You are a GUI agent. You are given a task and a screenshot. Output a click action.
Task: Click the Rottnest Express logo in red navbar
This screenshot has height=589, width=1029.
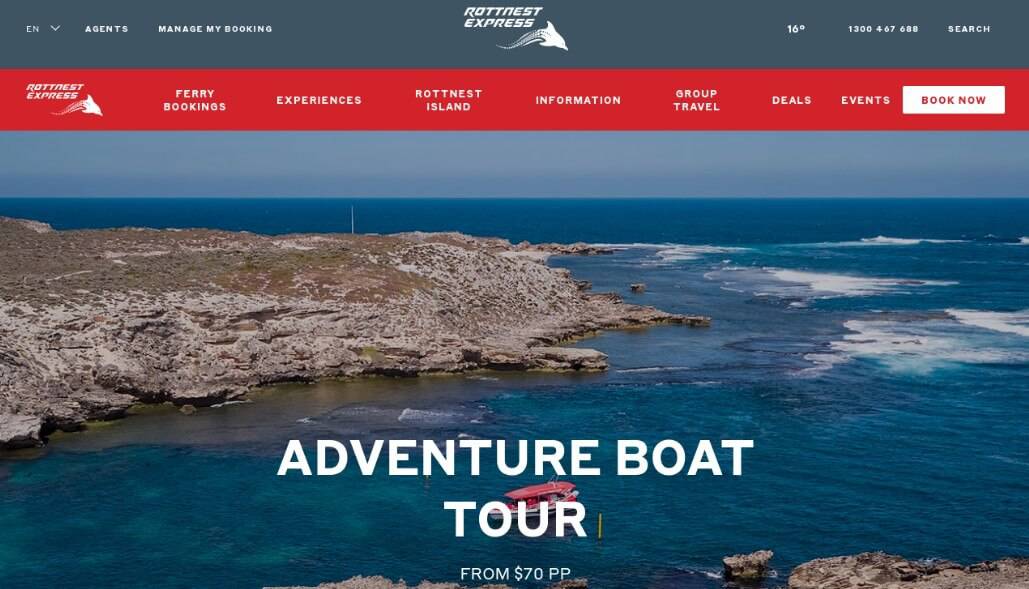[64, 99]
